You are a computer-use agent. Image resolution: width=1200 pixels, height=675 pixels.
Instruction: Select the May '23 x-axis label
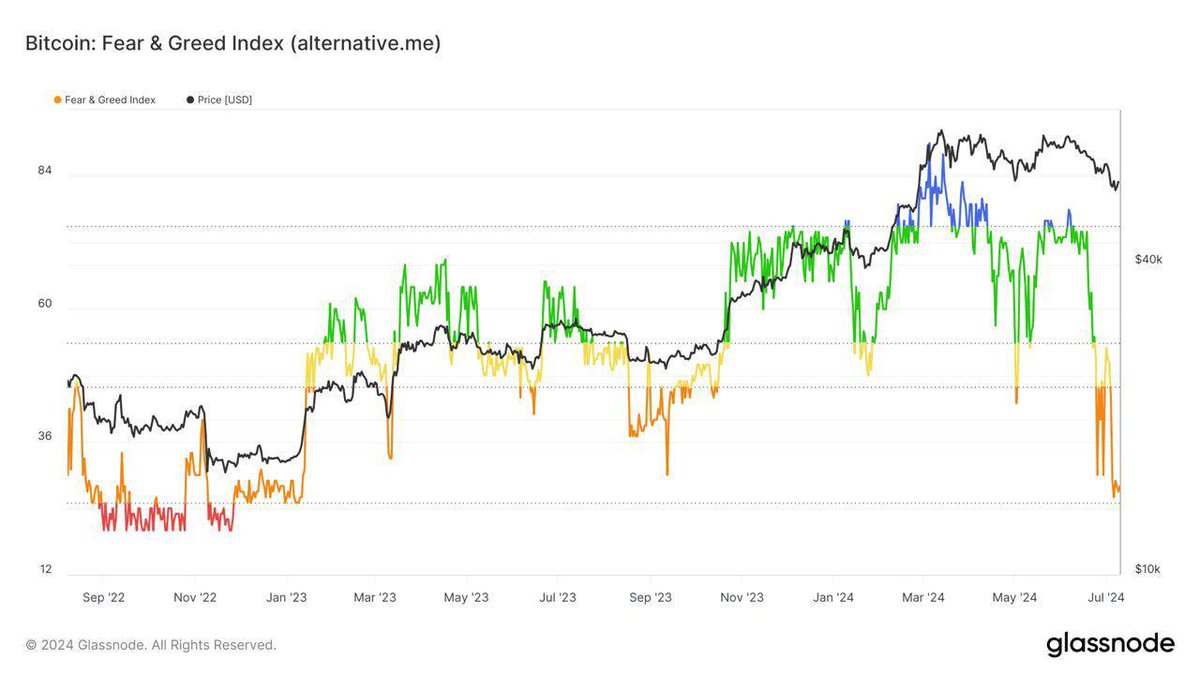(467, 598)
